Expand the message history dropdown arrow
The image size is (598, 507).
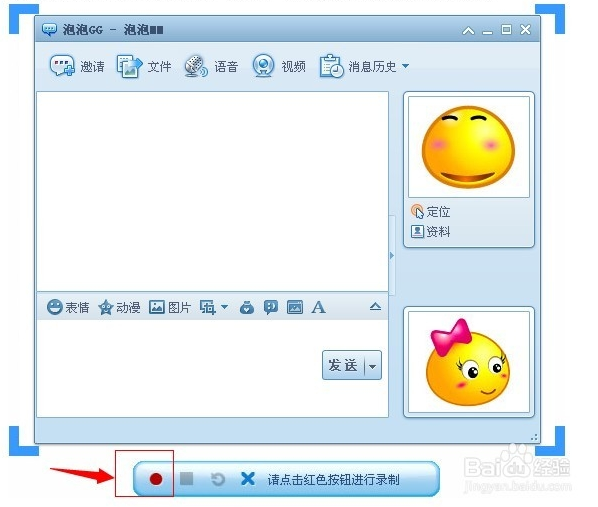pyautogui.click(x=406, y=66)
